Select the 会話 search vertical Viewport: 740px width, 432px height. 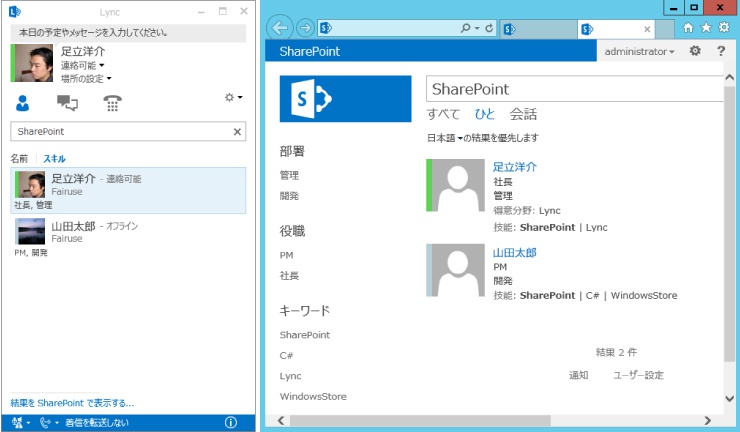click(523, 114)
